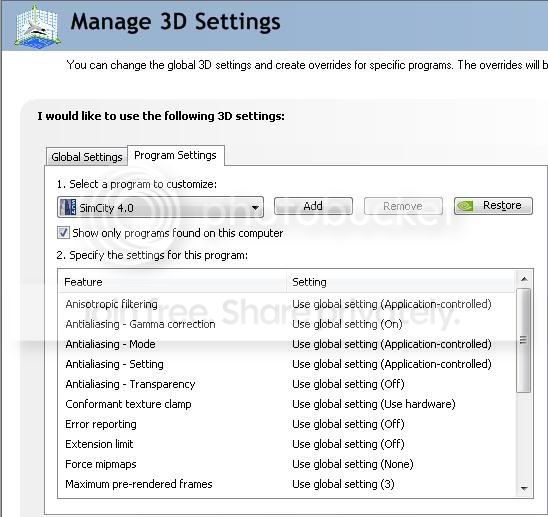Viewport: 548px width, 517px height.
Task: Open the Antialiasing - Mode setting value
Action: tap(392, 344)
